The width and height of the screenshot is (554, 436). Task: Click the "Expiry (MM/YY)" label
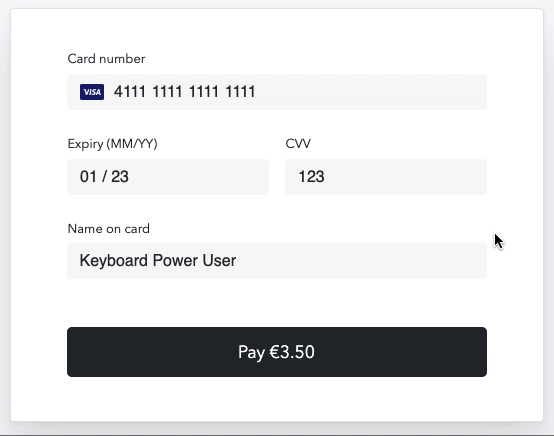click(x=112, y=144)
